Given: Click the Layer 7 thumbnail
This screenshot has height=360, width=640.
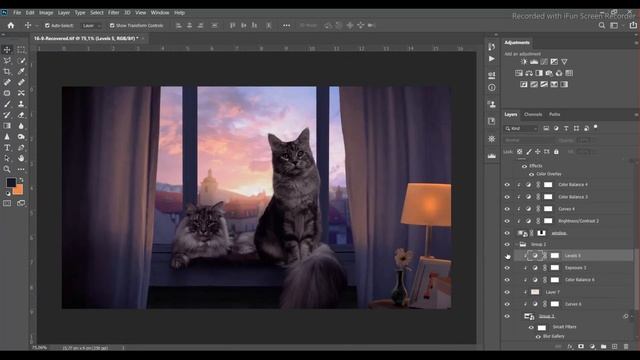Looking at the screenshot, I should click(535, 292).
